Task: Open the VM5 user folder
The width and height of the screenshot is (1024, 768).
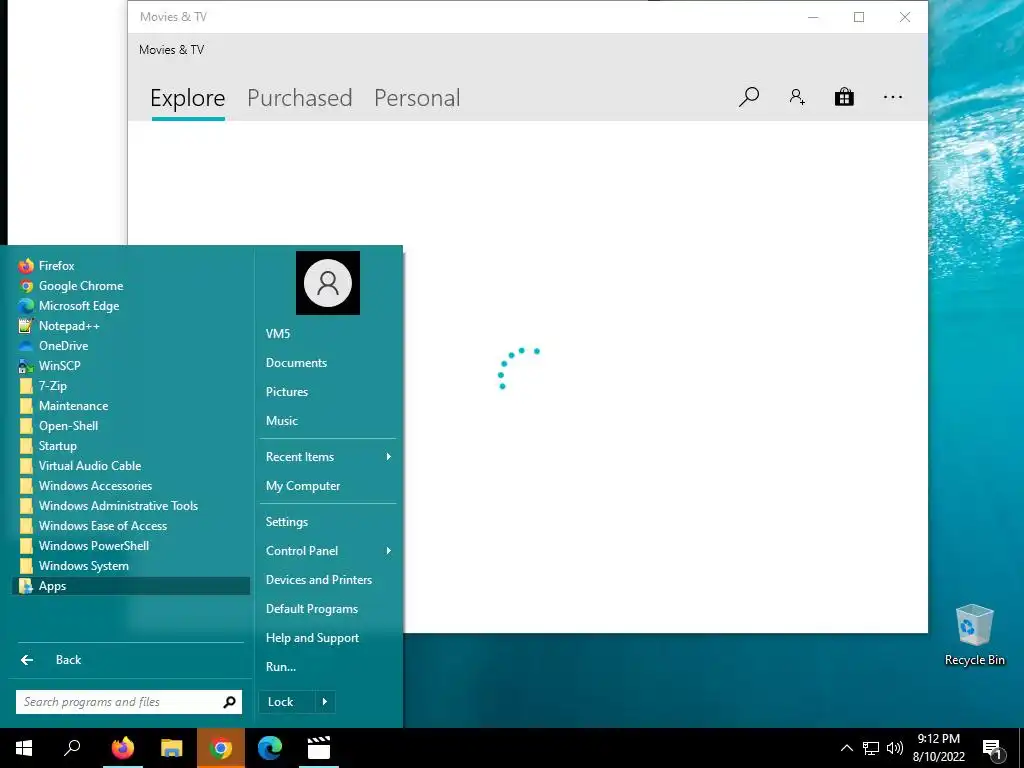Action: point(328,334)
